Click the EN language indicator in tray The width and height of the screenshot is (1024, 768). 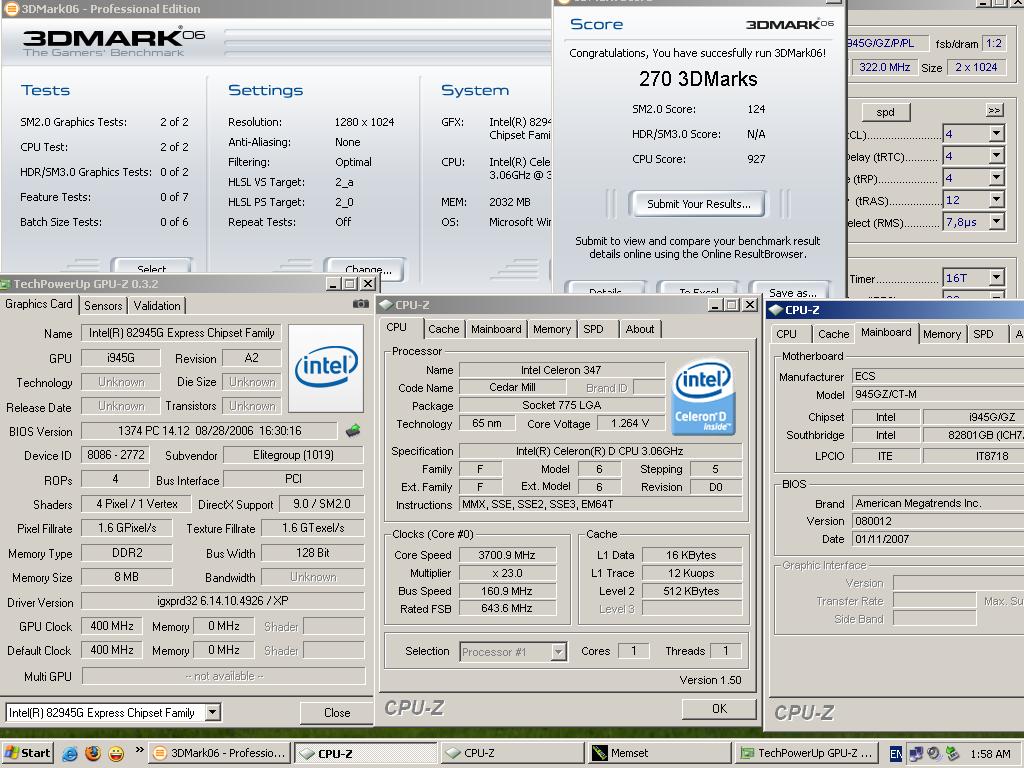(x=896, y=754)
